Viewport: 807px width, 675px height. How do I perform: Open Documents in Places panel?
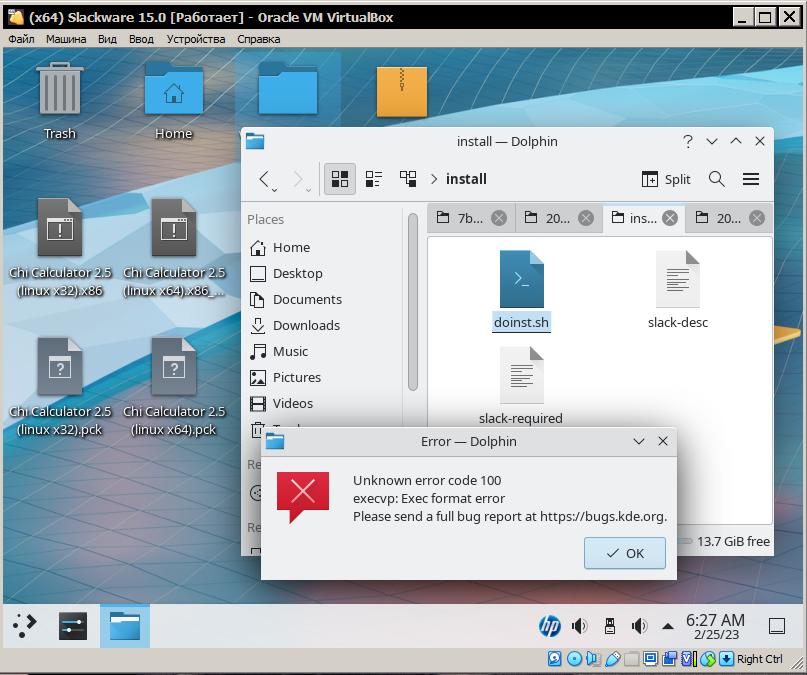pos(324,299)
